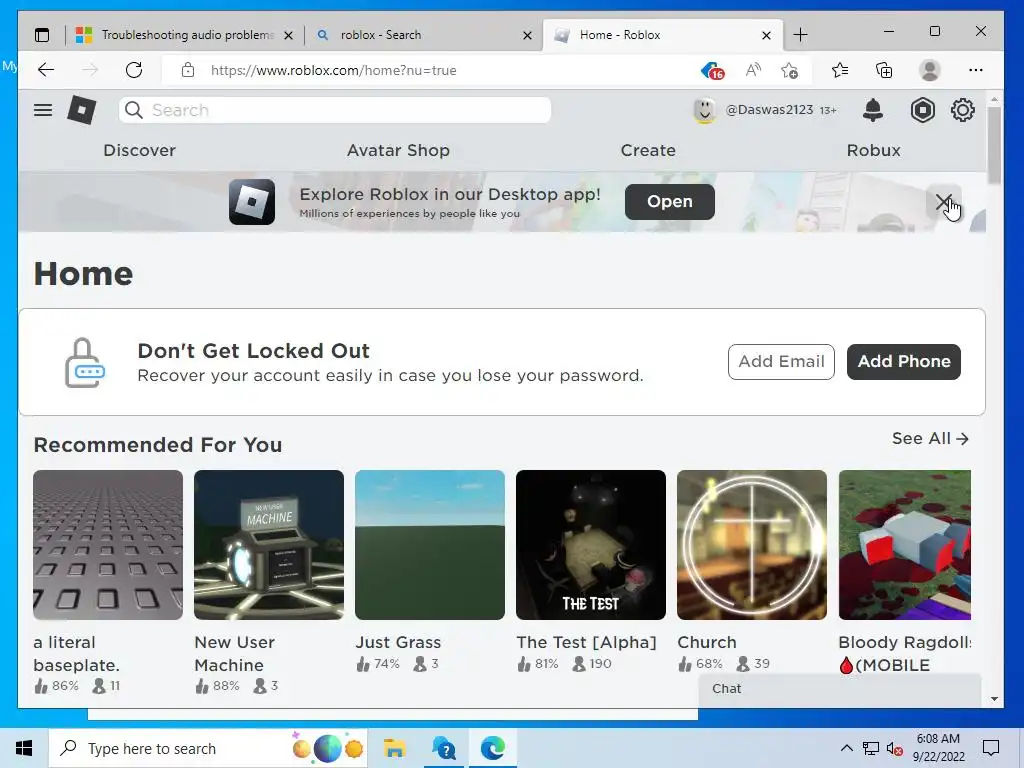This screenshot has height=768, width=1024.
Task: Open the Roblox settings gear
Action: (963, 110)
